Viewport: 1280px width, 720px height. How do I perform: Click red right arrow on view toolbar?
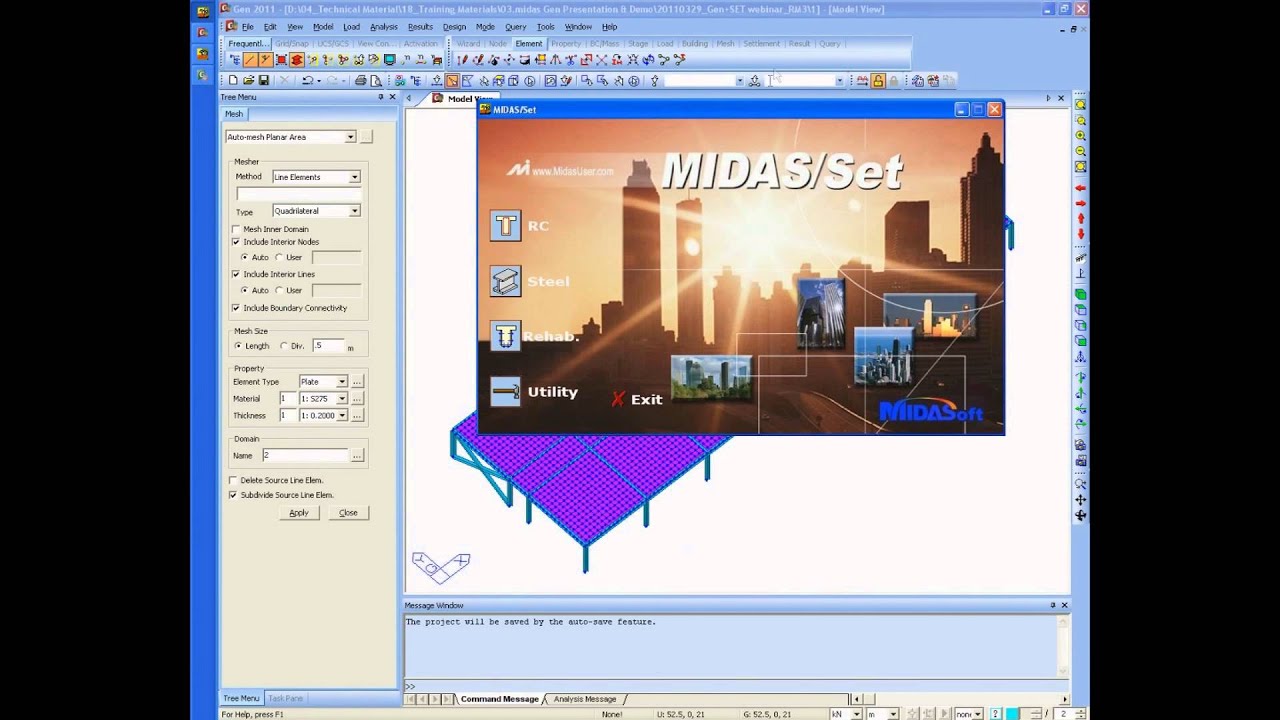1081,203
